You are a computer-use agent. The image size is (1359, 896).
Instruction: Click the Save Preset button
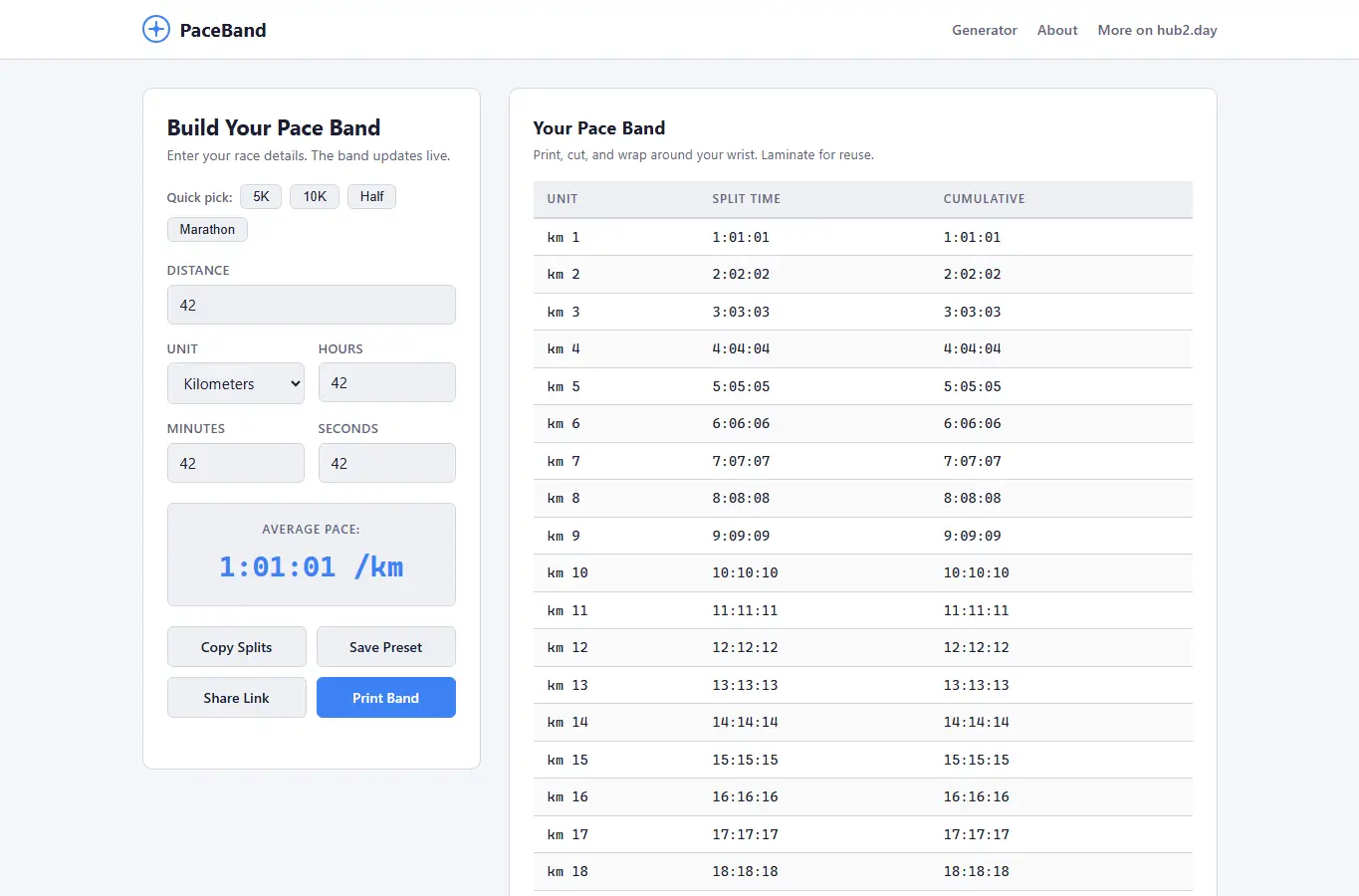coord(385,647)
